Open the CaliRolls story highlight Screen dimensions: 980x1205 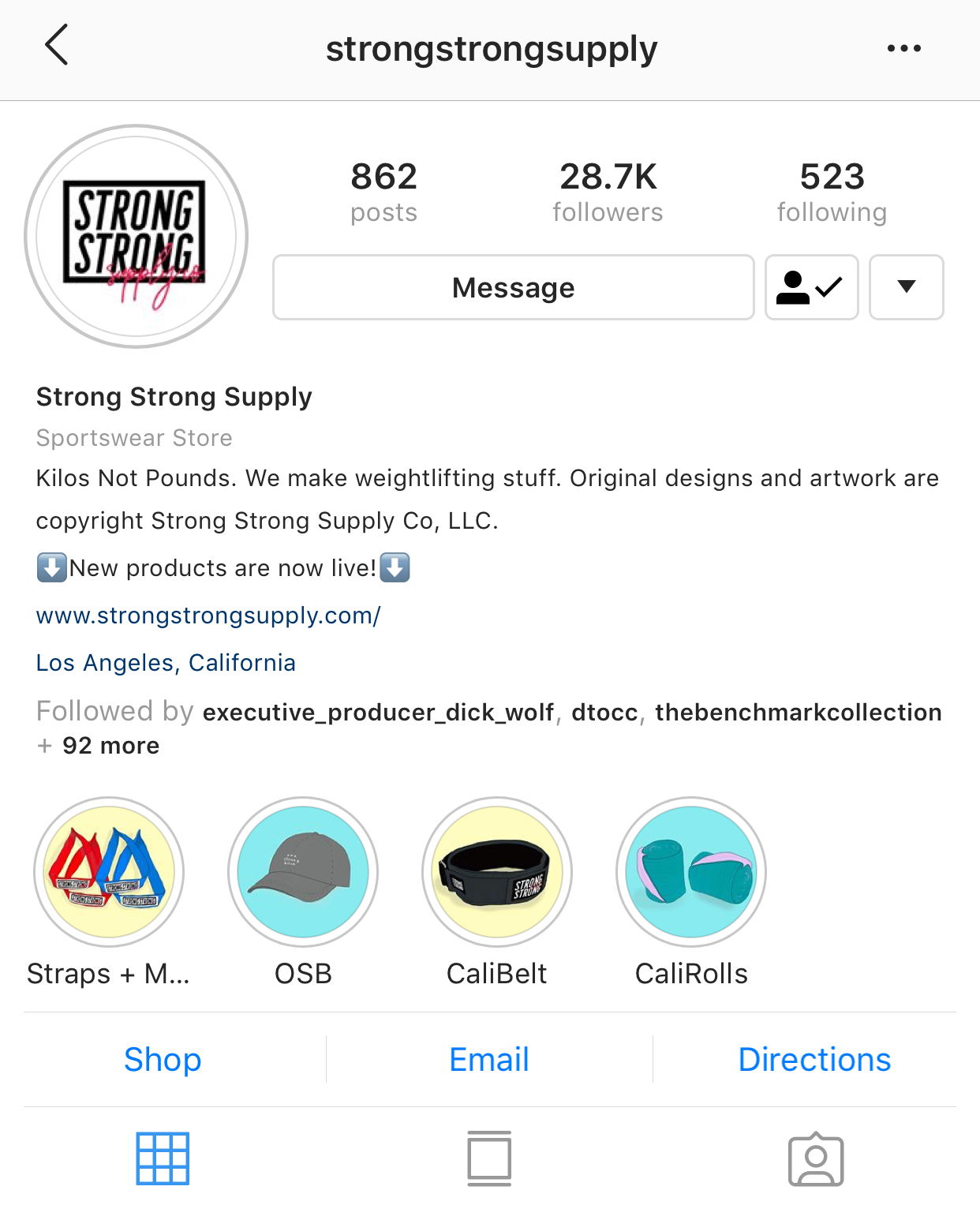tap(691, 872)
